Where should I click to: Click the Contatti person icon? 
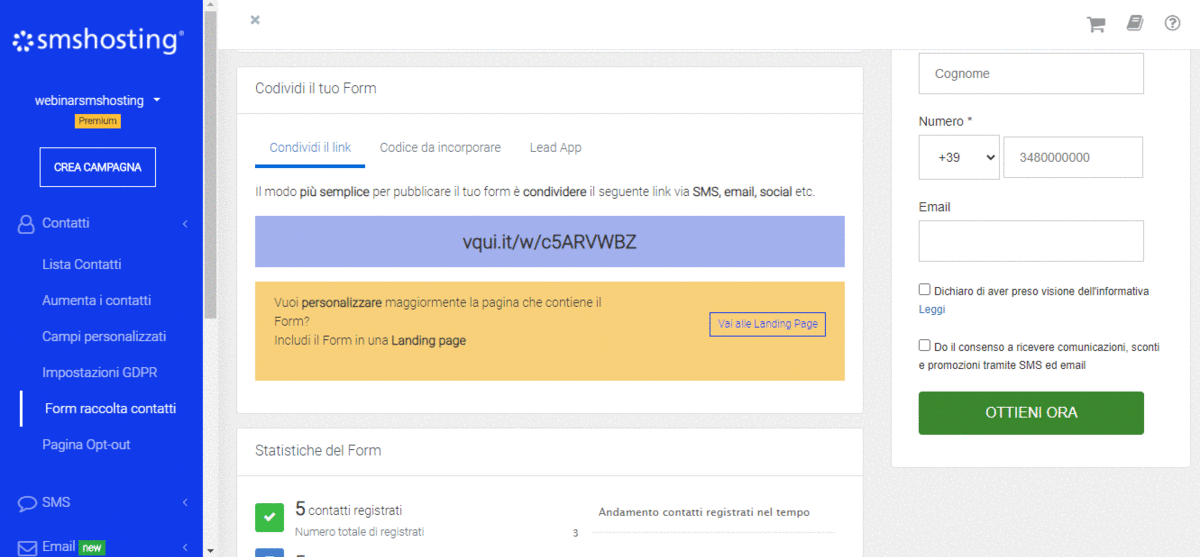click(x=26, y=224)
